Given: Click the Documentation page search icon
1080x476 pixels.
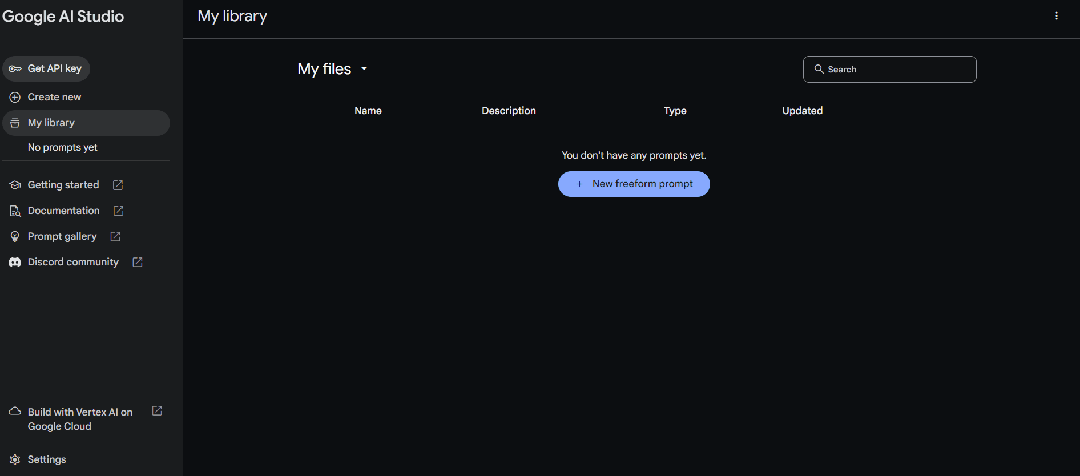Looking at the screenshot, I should (x=15, y=211).
